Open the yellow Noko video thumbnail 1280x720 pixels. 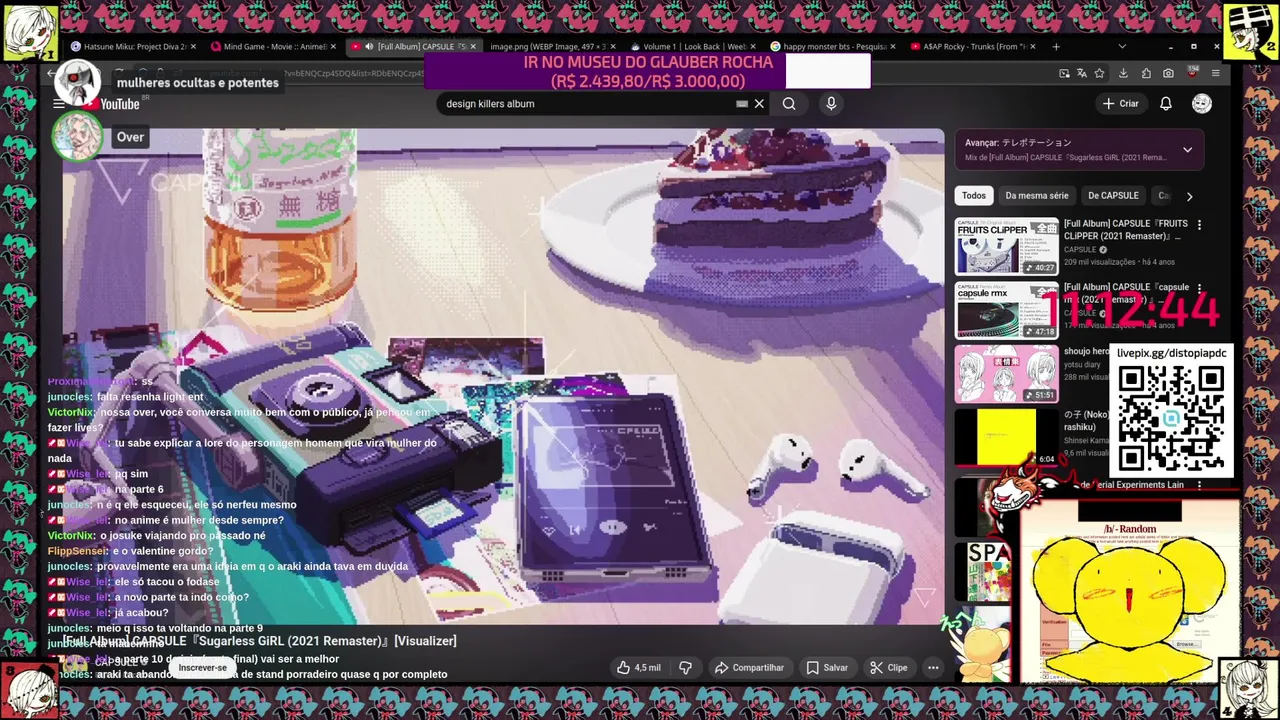click(x=1006, y=437)
